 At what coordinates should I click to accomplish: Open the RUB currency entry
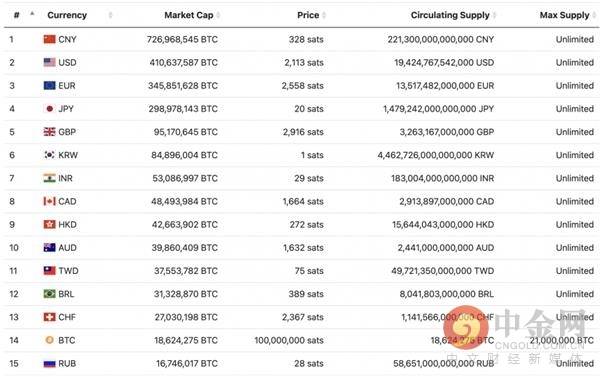point(67,363)
